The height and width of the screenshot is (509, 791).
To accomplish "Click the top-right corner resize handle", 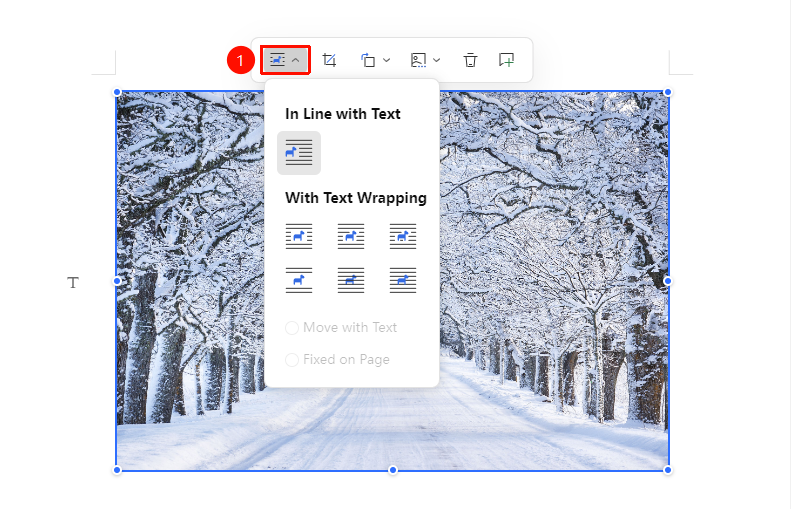I will 668,92.
